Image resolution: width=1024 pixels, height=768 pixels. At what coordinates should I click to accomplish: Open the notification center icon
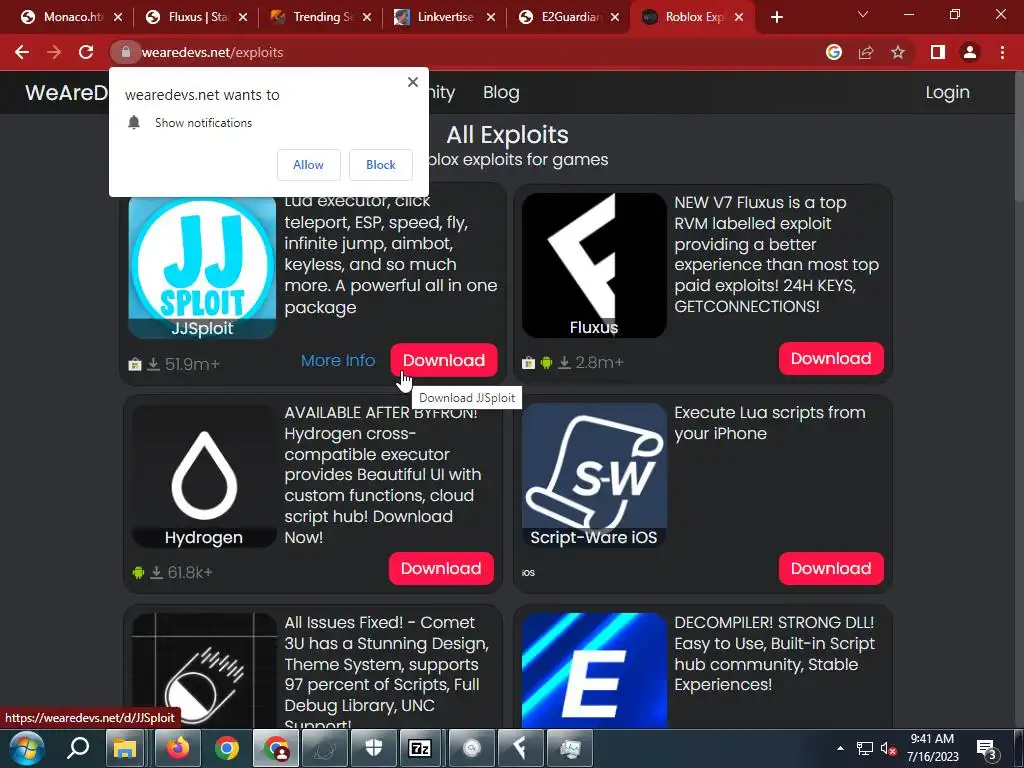click(987, 749)
